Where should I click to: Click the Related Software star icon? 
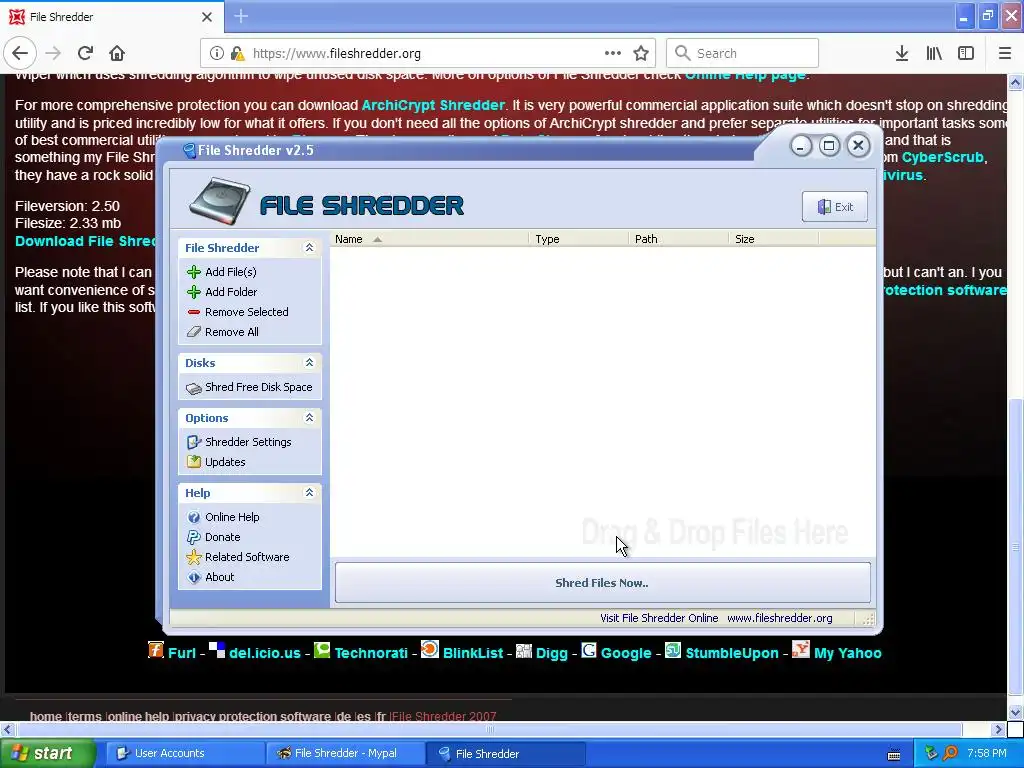pyautogui.click(x=194, y=557)
